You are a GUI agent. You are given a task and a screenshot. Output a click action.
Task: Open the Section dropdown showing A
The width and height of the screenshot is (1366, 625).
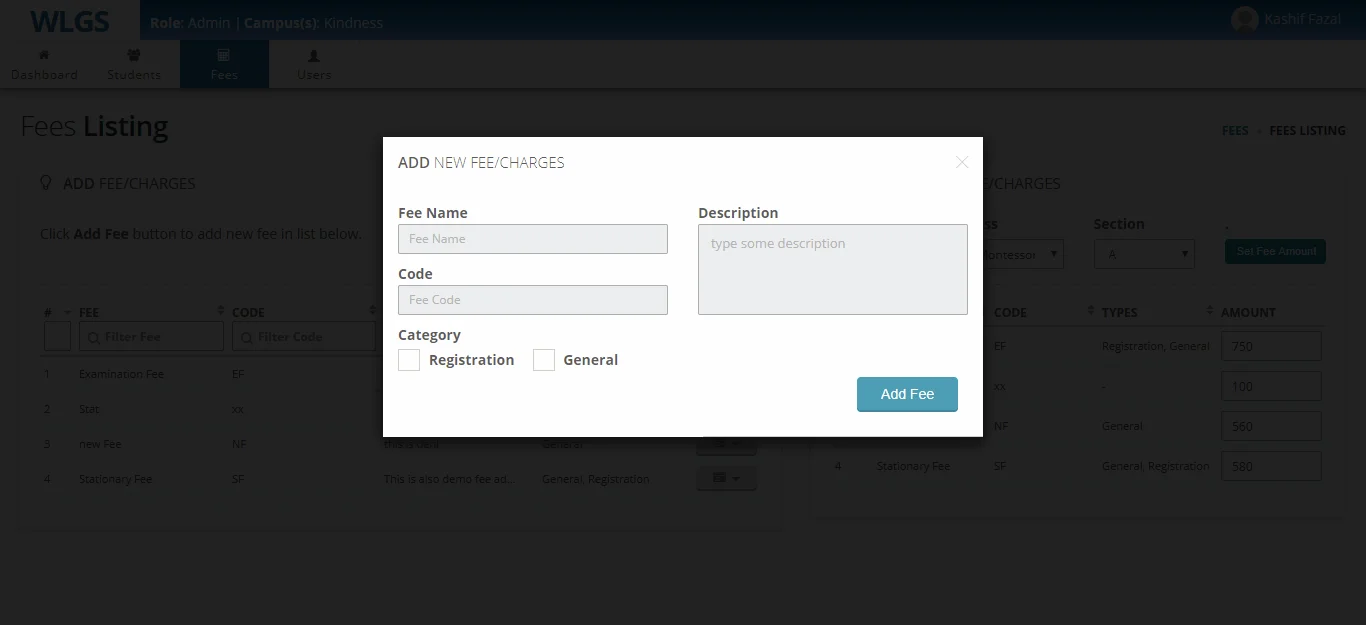click(x=1144, y=254)
